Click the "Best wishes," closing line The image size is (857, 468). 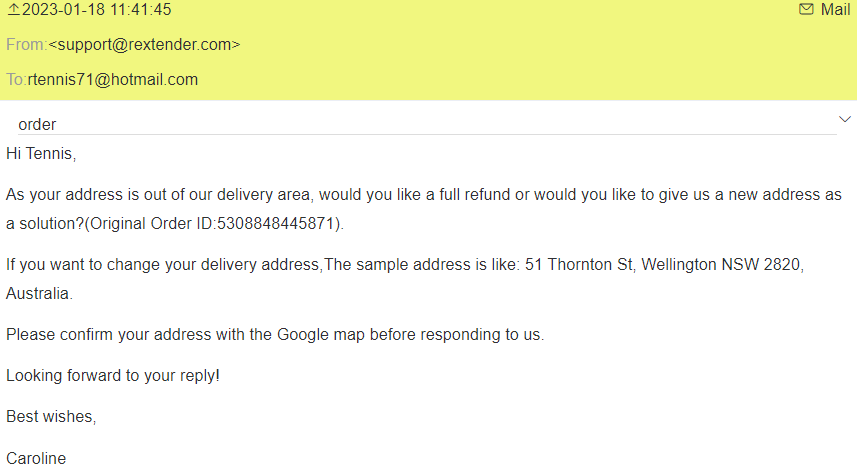(x=51, y=417)
